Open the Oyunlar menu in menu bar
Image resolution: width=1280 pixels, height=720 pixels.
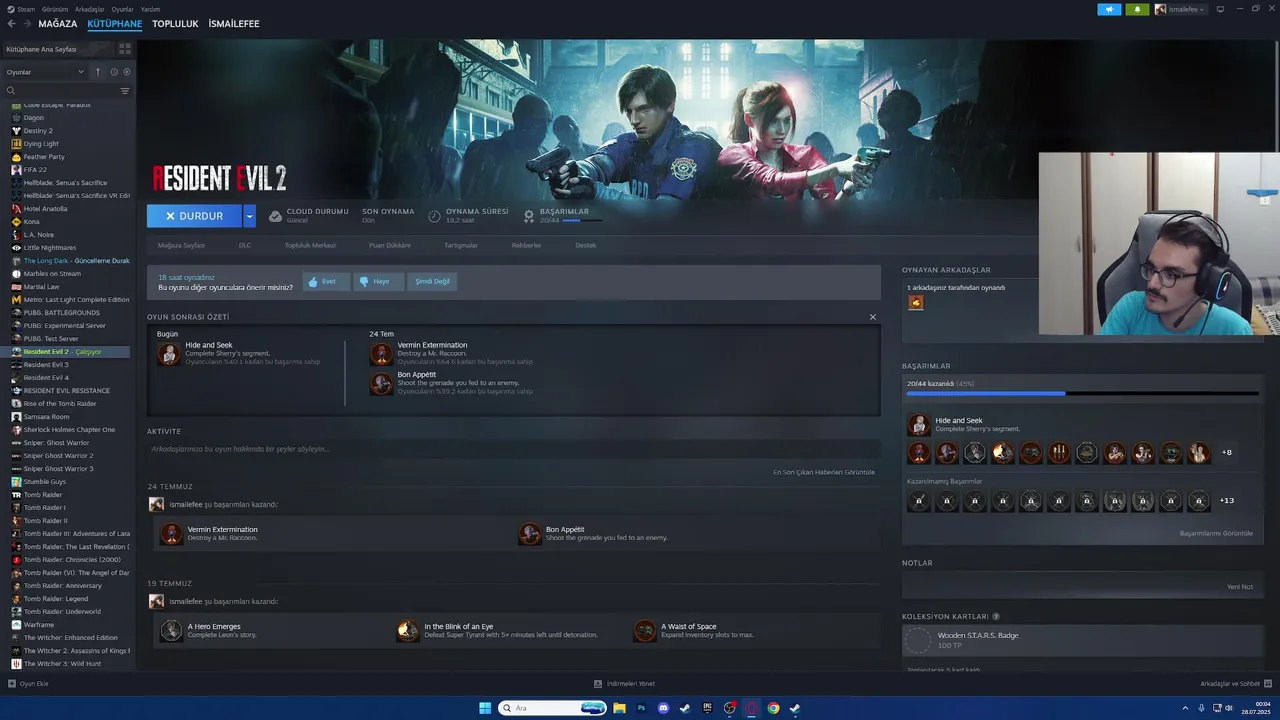pos(122,9)
